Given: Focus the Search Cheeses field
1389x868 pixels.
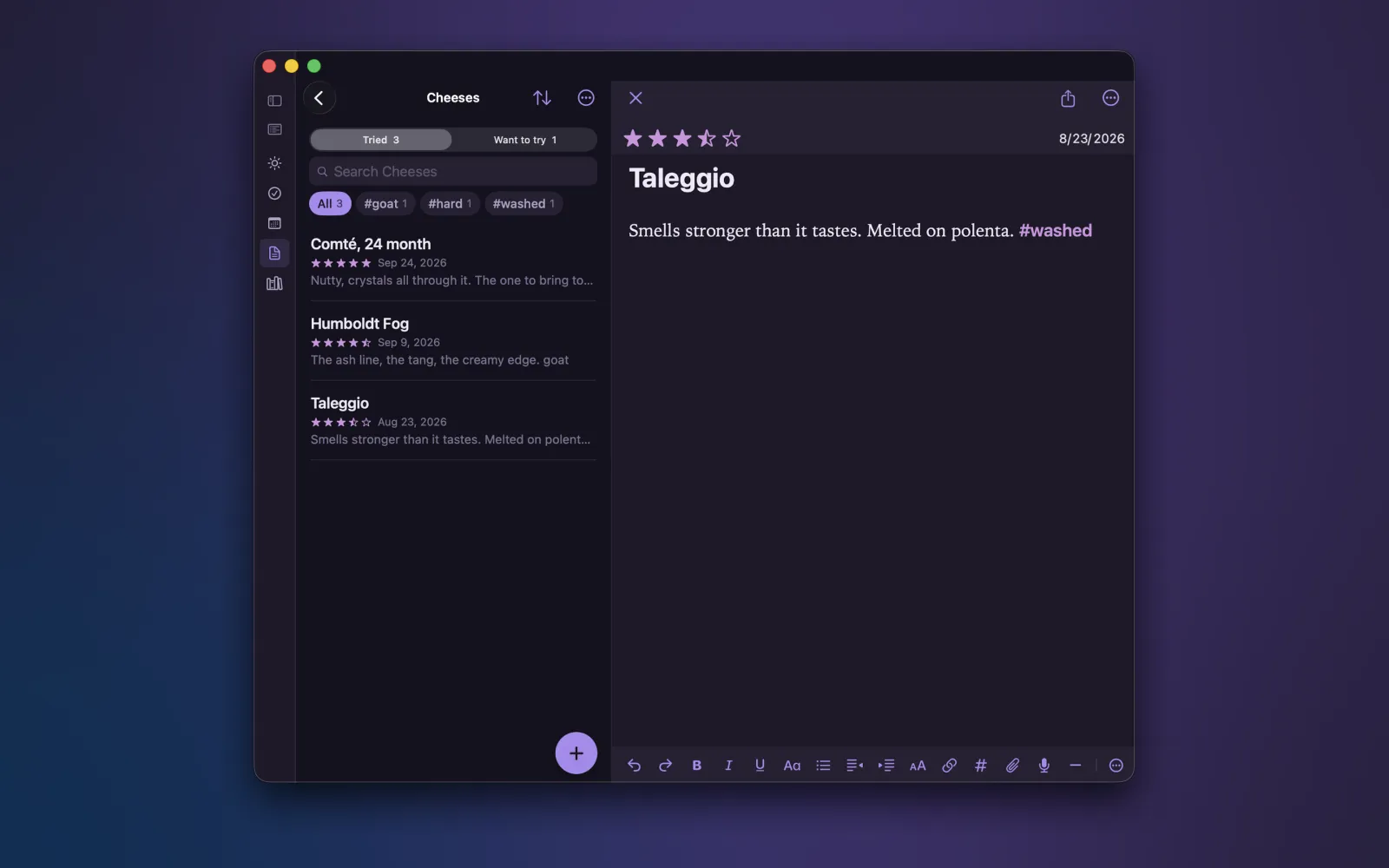Looking at the screenshot, I should click(x=453, y=172).
